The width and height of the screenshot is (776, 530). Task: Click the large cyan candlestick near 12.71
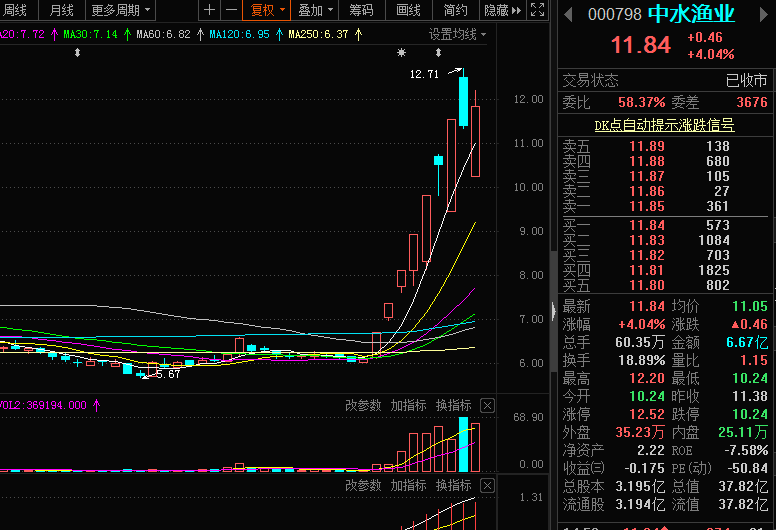pos(463,101)
